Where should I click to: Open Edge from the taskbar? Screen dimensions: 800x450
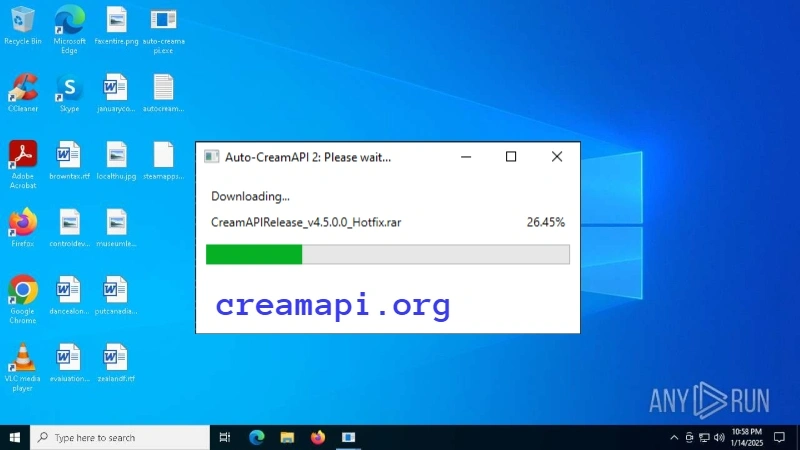(256, 437)
